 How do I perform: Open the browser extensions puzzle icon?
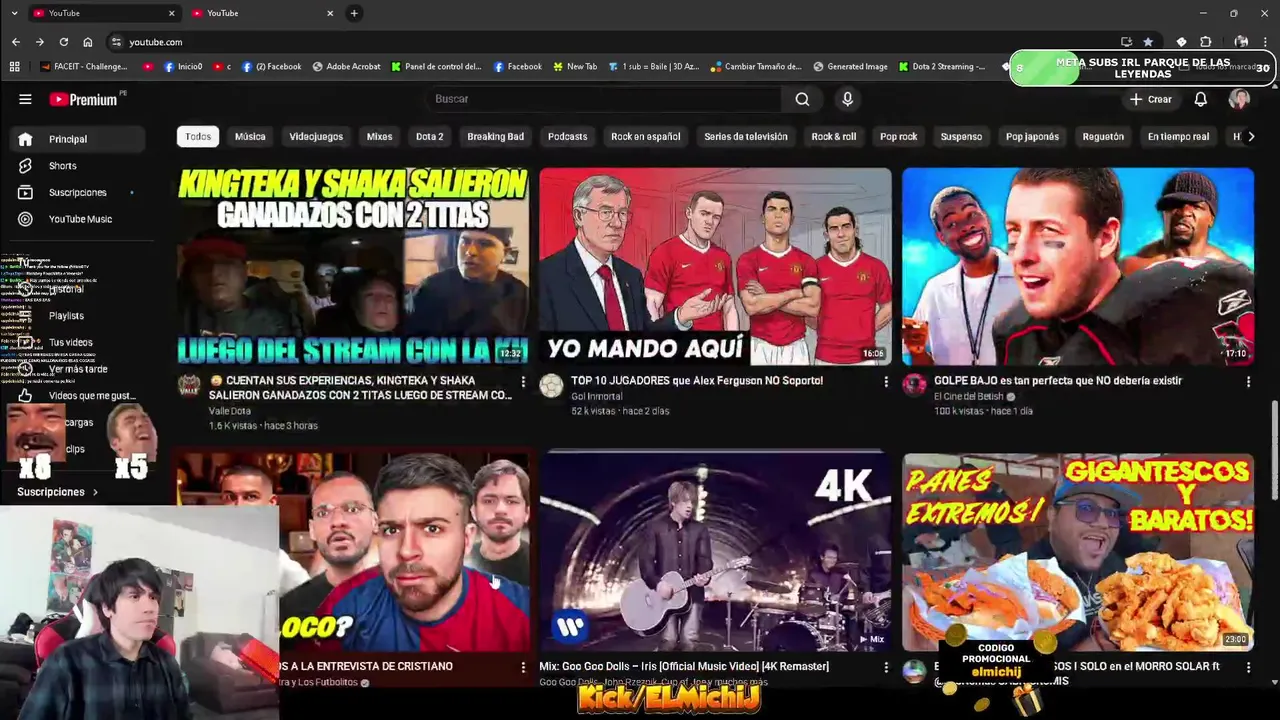(x=1205, y=42)
